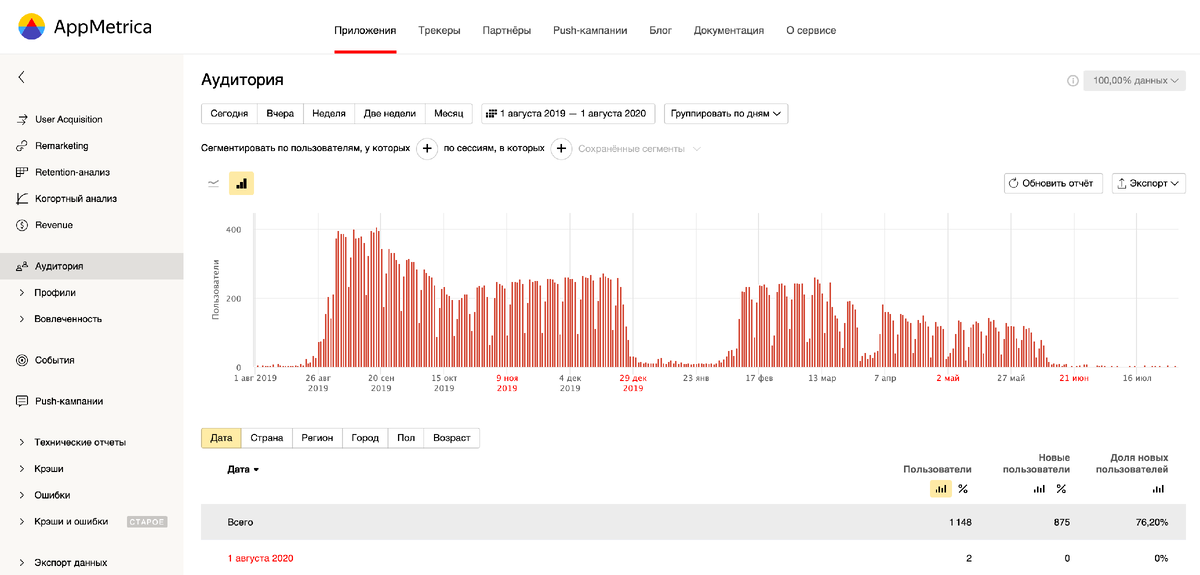
Task: Open Блог top menu
Action: coord(660,30)
